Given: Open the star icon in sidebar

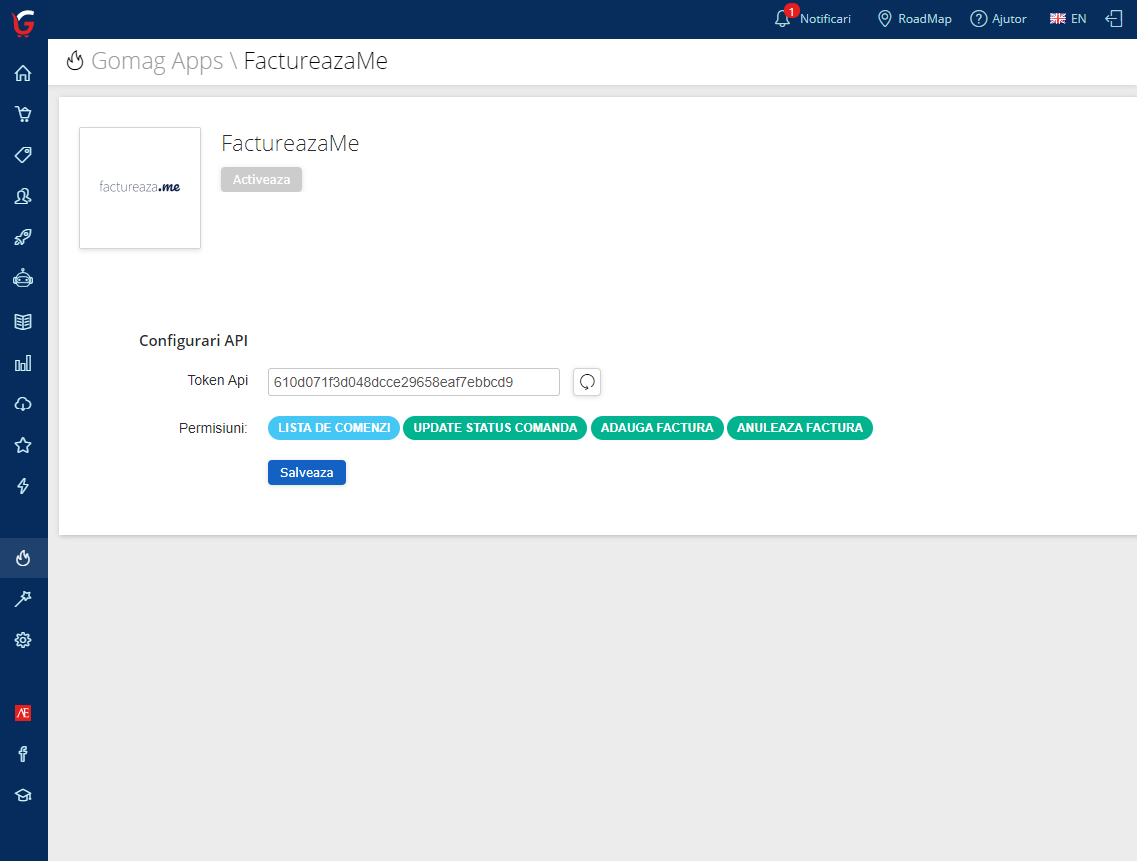Looking at the screenshot, I should coord(23,445).
